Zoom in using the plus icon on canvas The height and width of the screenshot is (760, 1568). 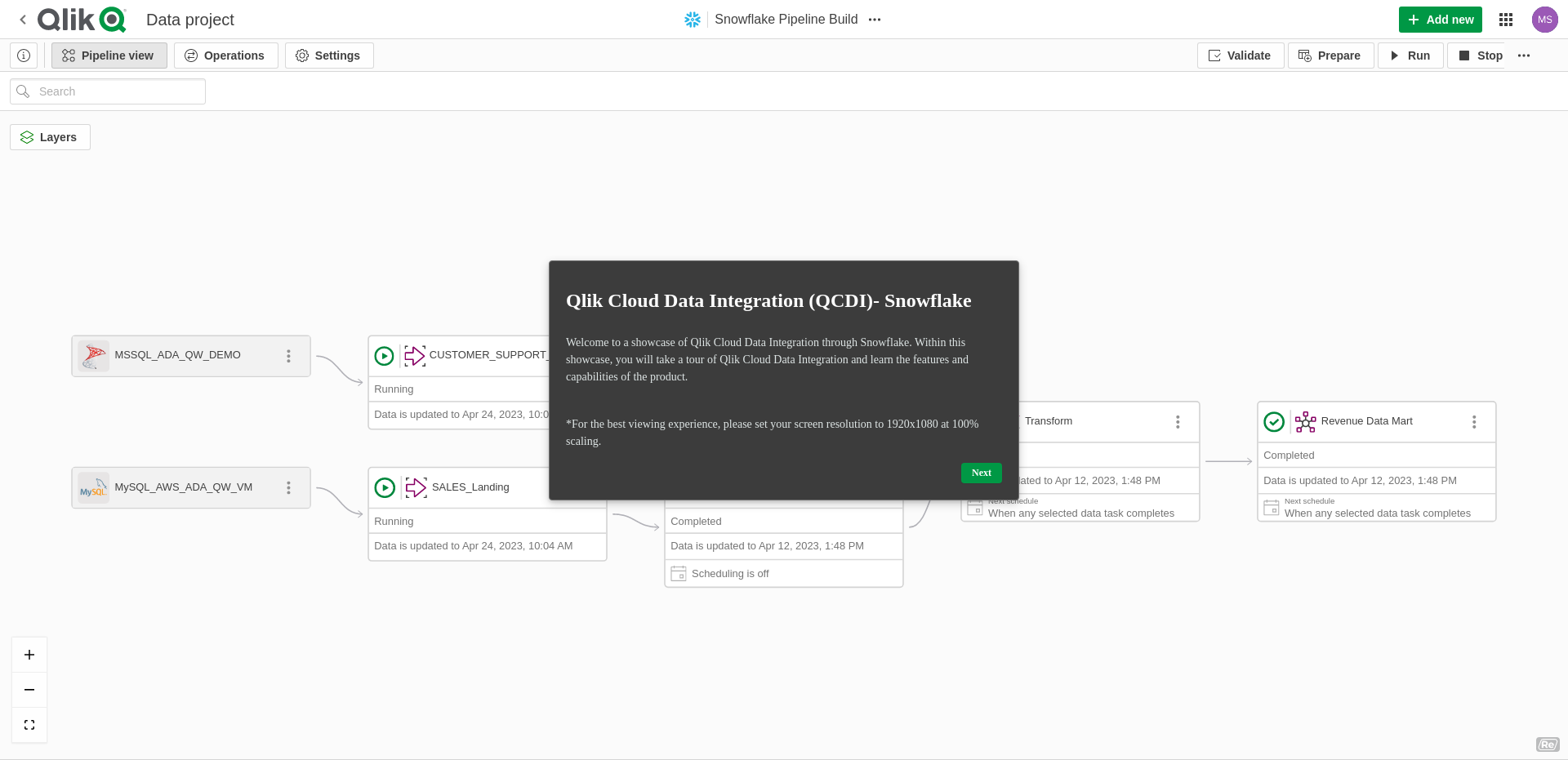point(29,654)
